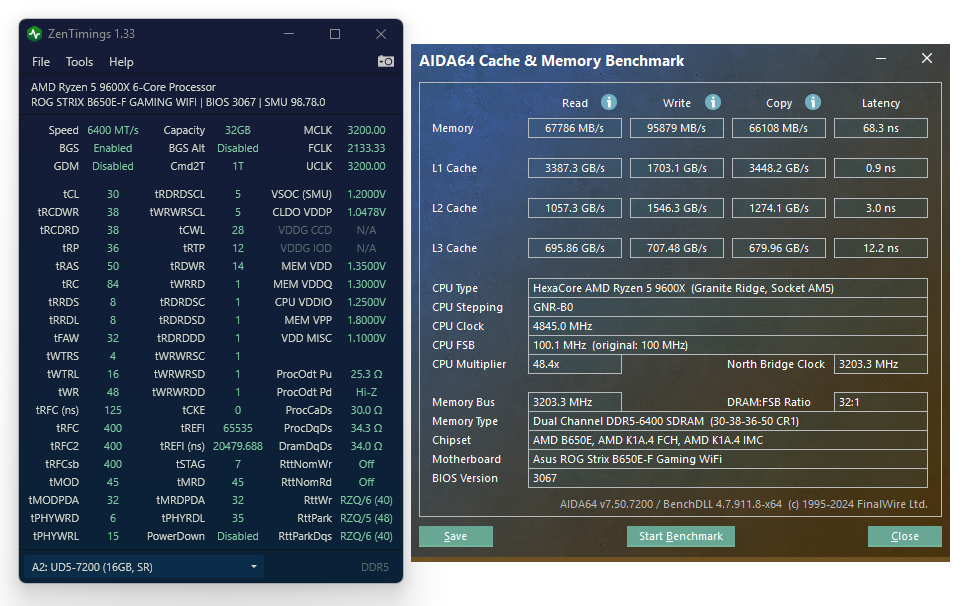The height and width of the screenshot is (606, 964).
Task: Maximize the ZenTimings window
Action: [x=334, y=34]
